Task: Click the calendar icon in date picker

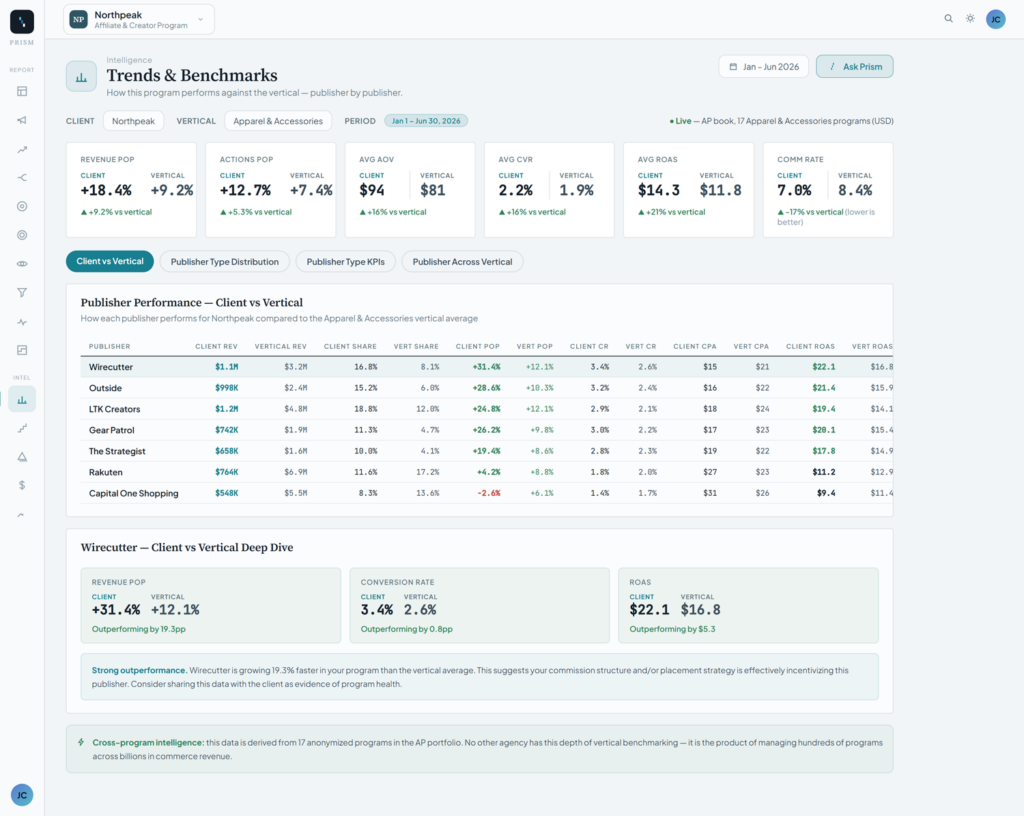Action: pyautogui.click(x=733, y=67)
